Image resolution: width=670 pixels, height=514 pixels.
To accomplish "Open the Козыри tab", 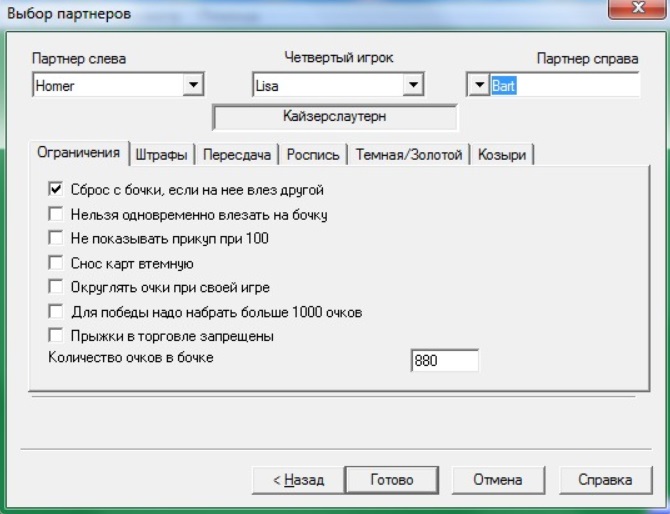I will tap(502, 155).
